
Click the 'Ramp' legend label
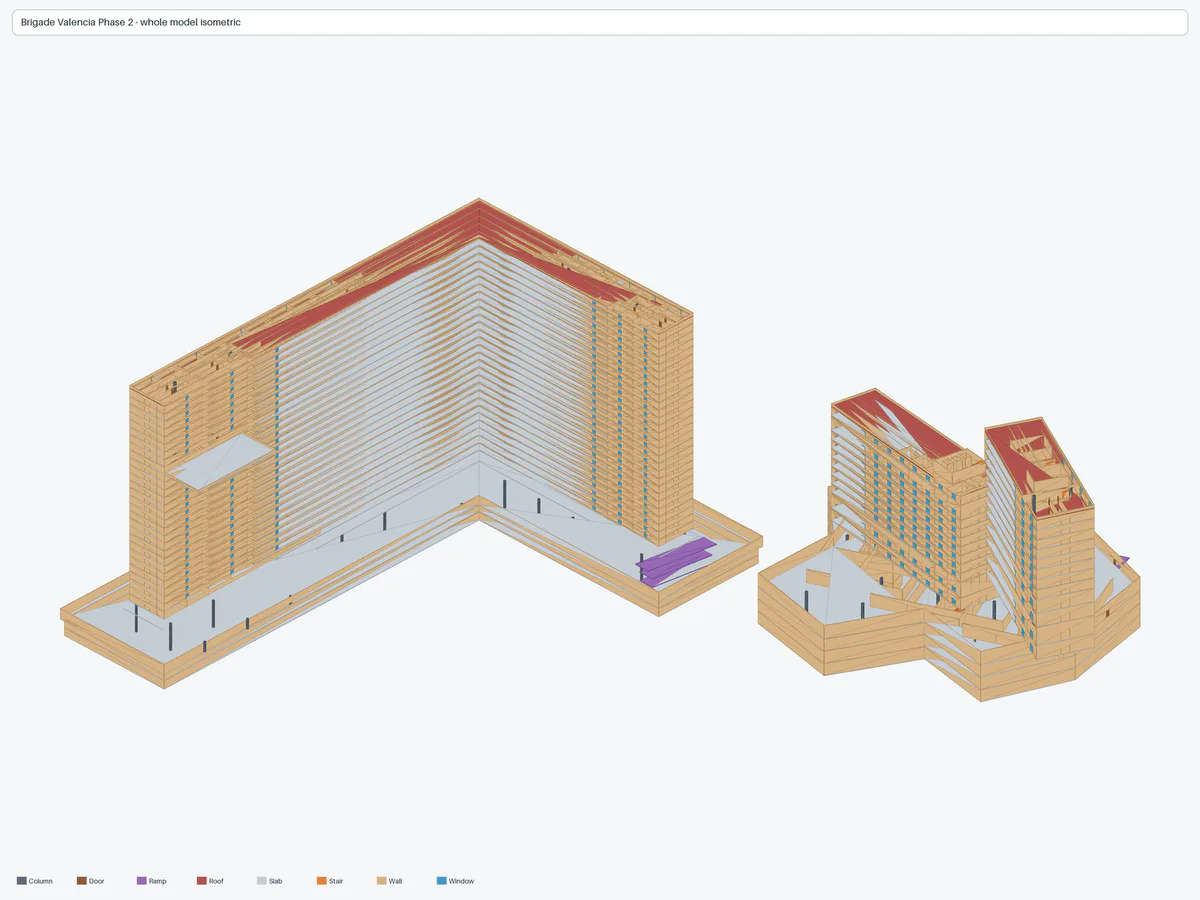[x=158, y=881]
